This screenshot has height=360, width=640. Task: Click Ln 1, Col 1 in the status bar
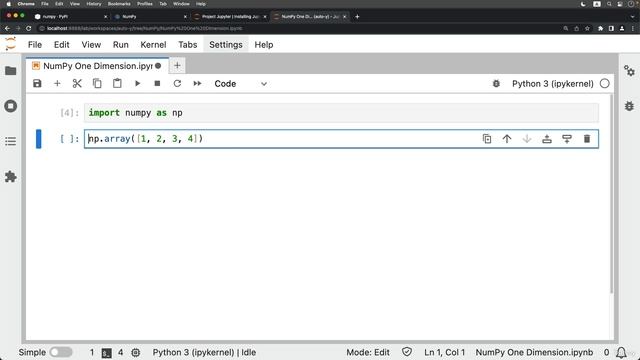pyautogui.click(x=444, y=352)
